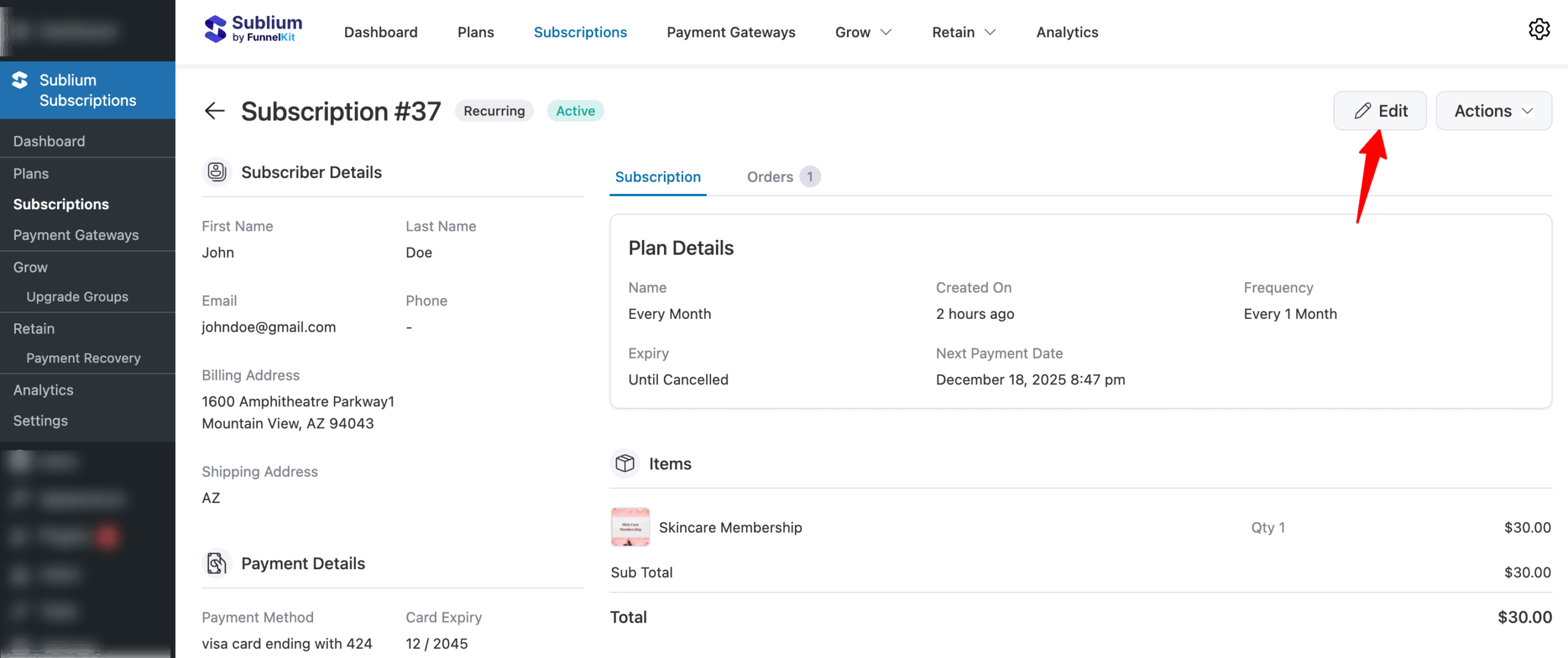Click the Edit pencil icon

pos(1363,111)
